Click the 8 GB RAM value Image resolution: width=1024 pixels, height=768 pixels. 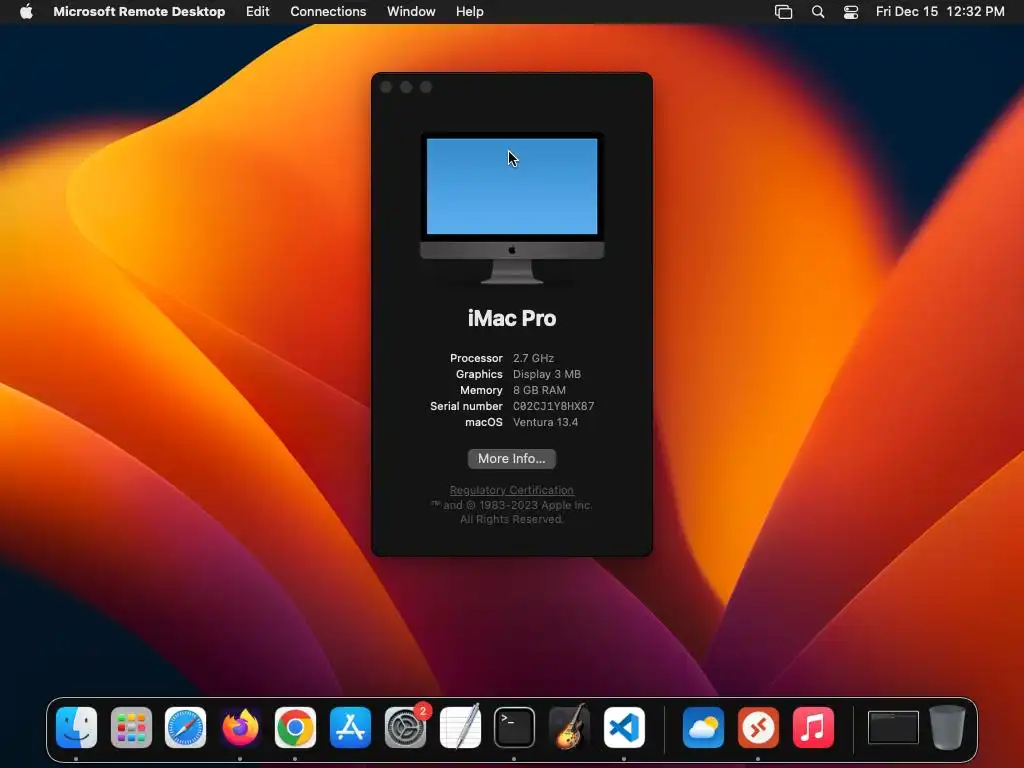(539, 390)
